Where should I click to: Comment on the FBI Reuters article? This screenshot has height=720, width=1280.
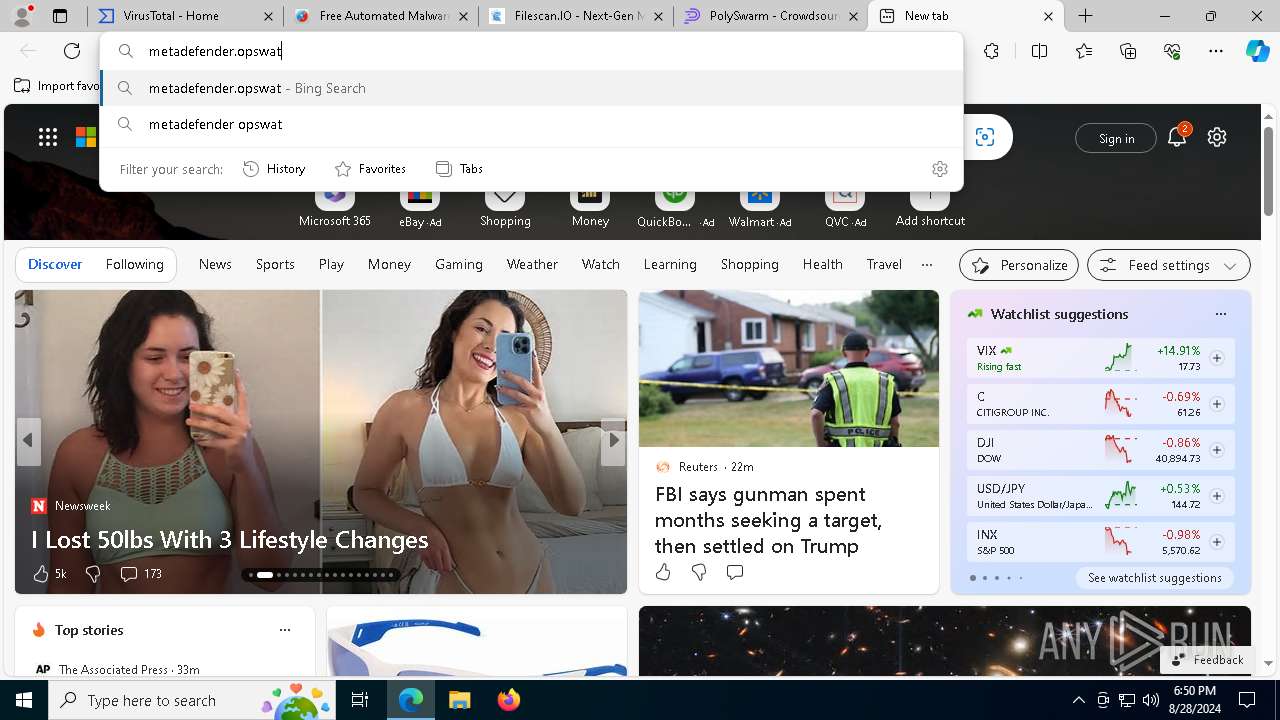pos(735,572)
